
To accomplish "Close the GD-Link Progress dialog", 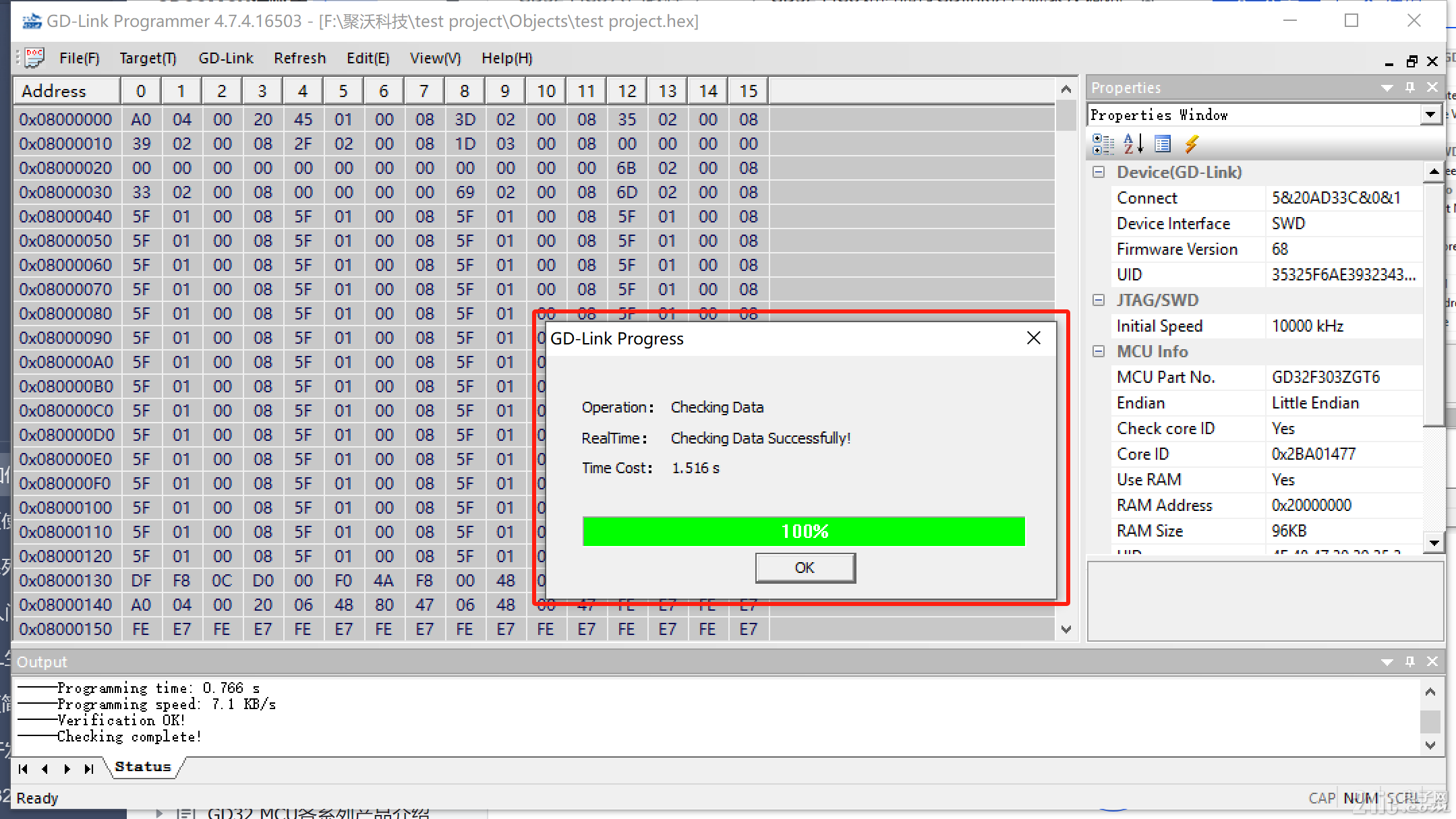I will point(1033,338).
